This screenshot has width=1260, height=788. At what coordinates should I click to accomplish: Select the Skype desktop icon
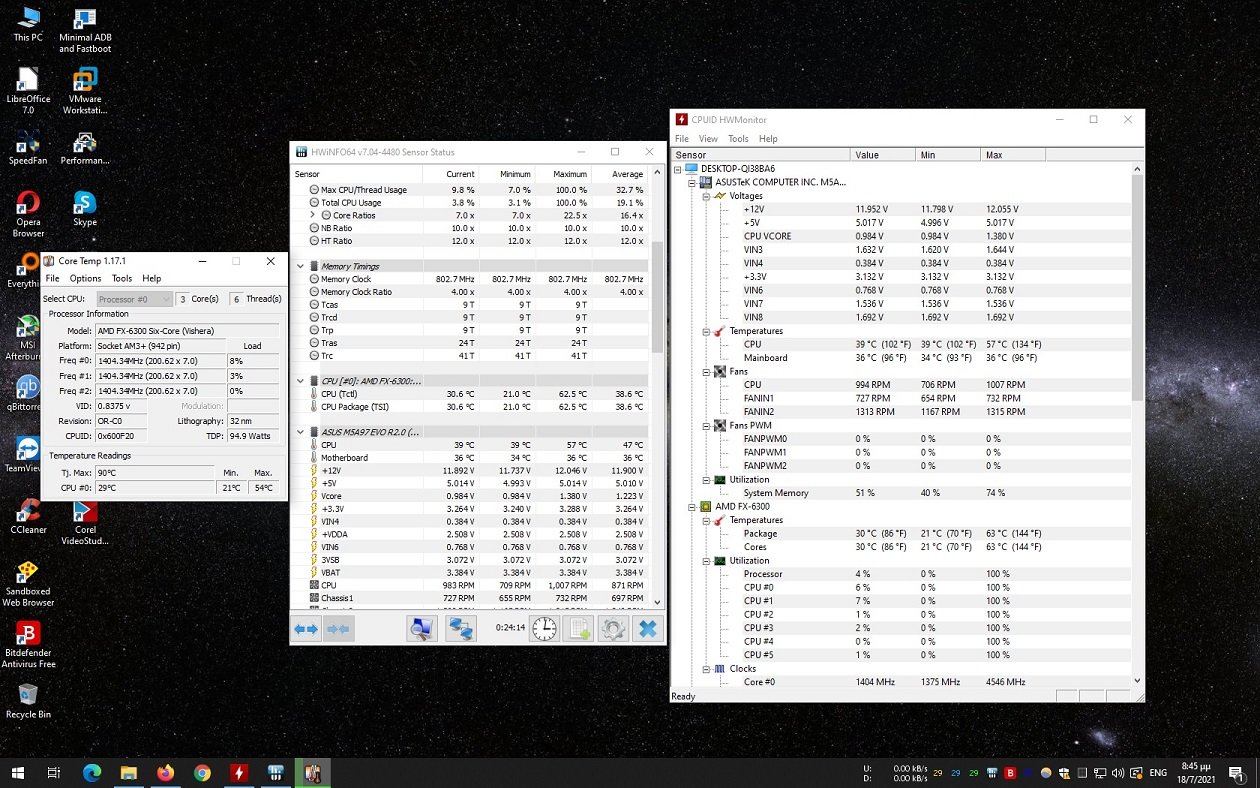point(85,208)
